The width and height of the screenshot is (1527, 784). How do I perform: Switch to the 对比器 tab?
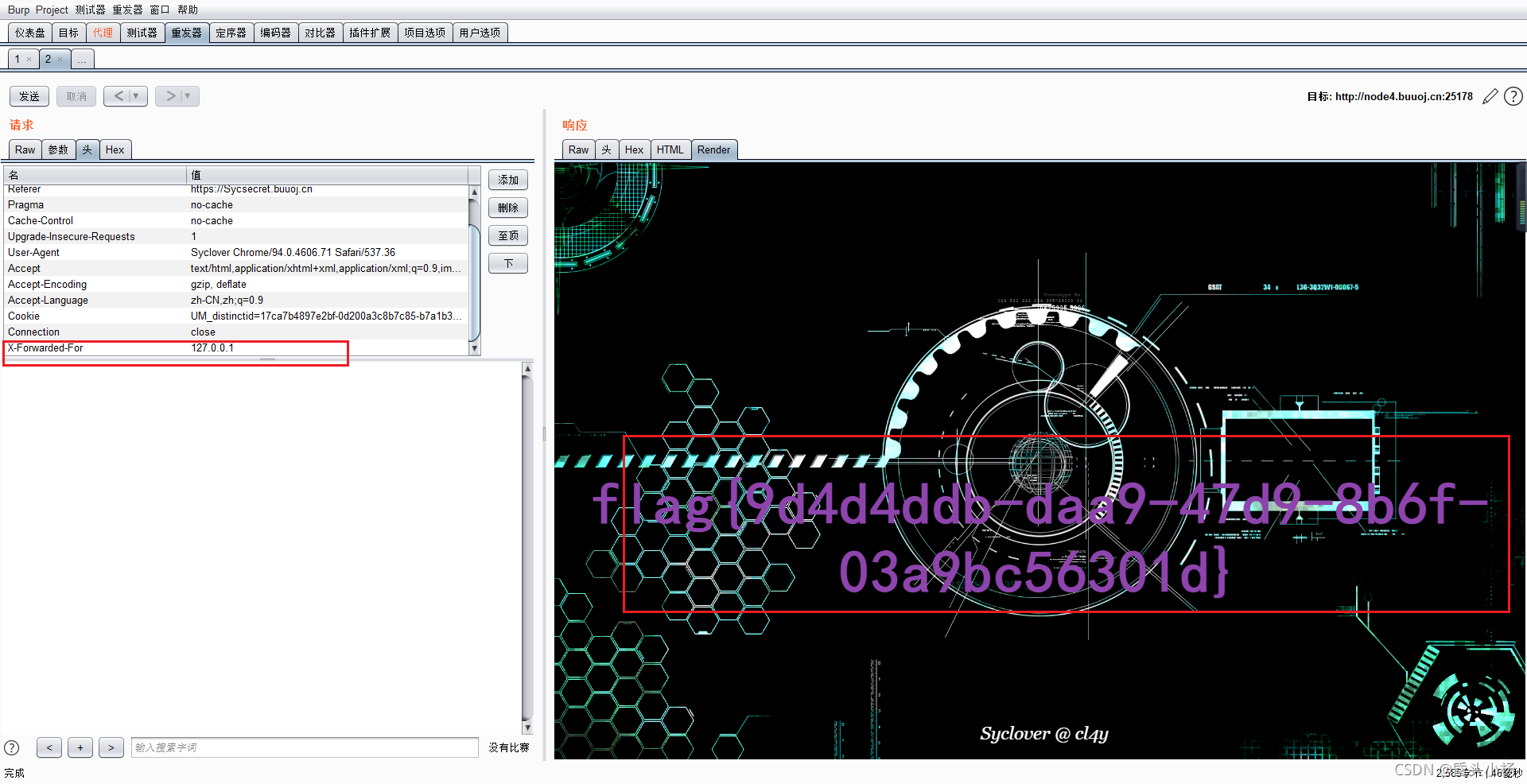tap(320, 33)
